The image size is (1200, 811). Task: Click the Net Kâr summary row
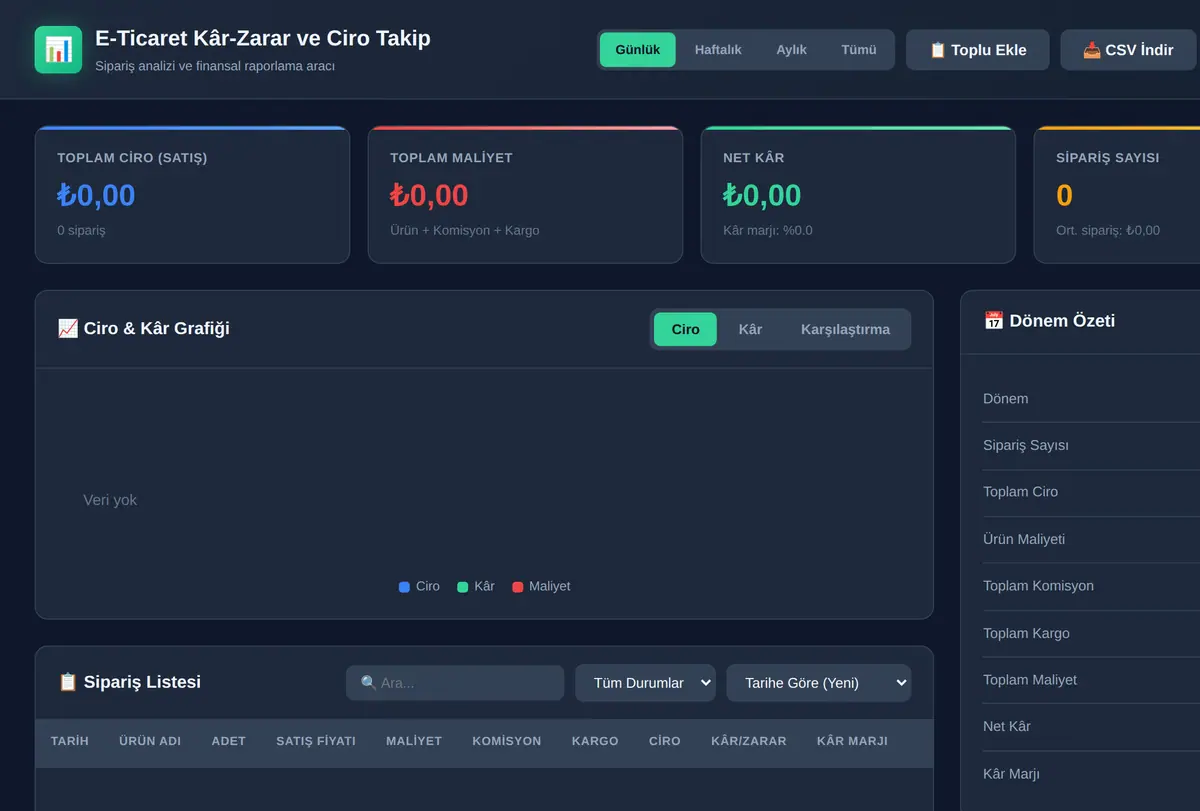[x=1091, y=727]
